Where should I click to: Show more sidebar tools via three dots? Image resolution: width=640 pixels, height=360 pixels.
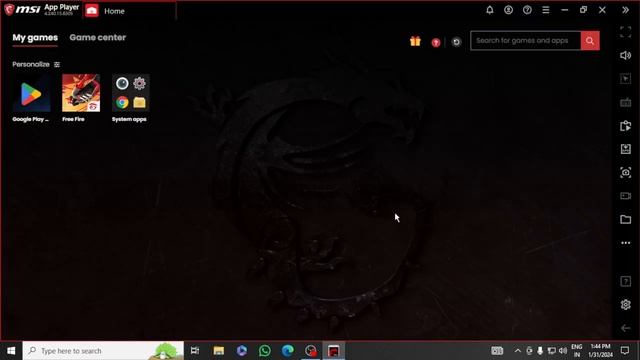(x=625, y=243)
